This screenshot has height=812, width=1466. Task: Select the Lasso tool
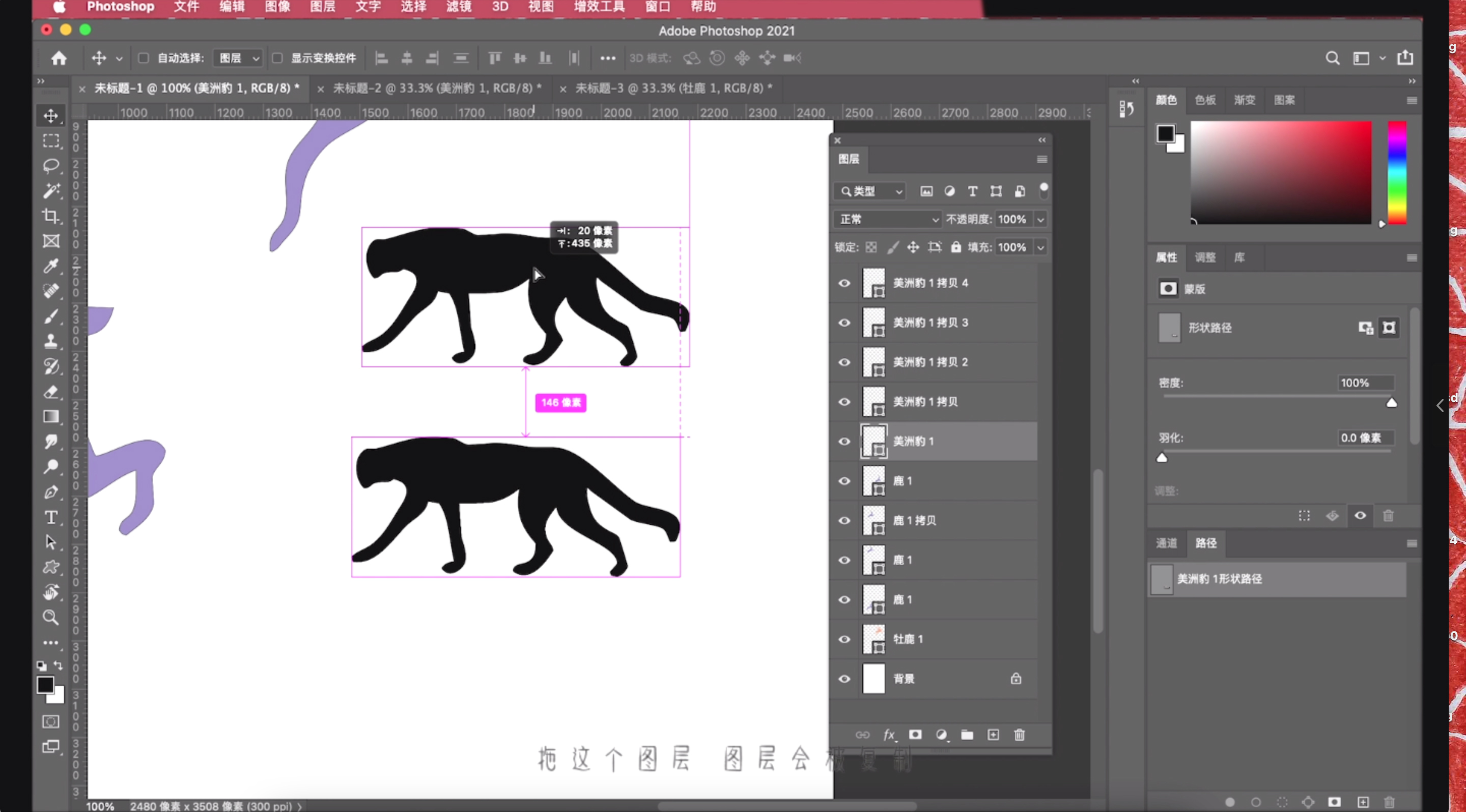click(51, 166)
